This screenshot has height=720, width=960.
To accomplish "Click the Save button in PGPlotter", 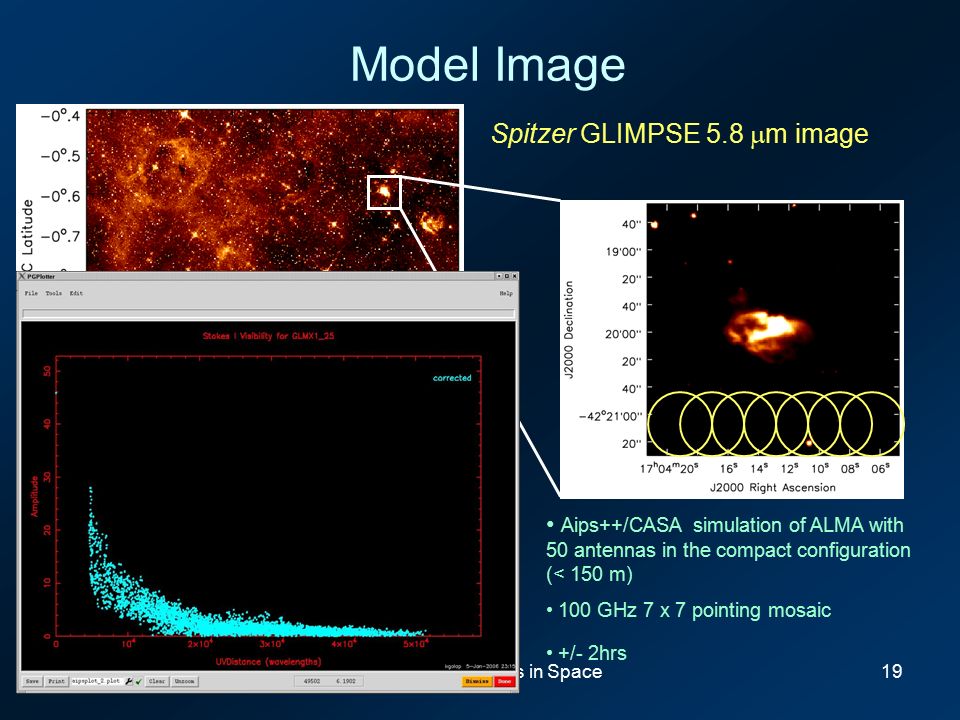I will click(x=32, y=681).
